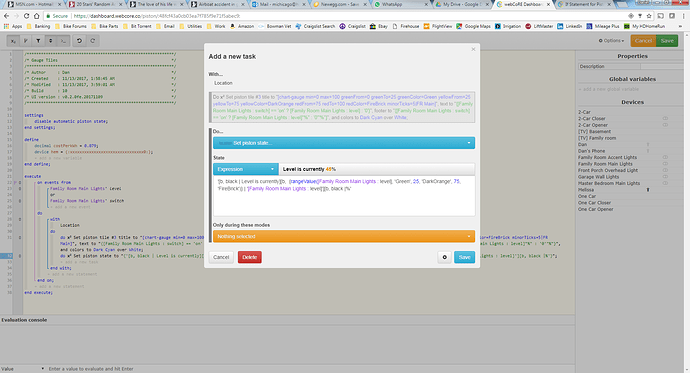Click Location under With section
This screenshot has width=690, height=373.
224,83
